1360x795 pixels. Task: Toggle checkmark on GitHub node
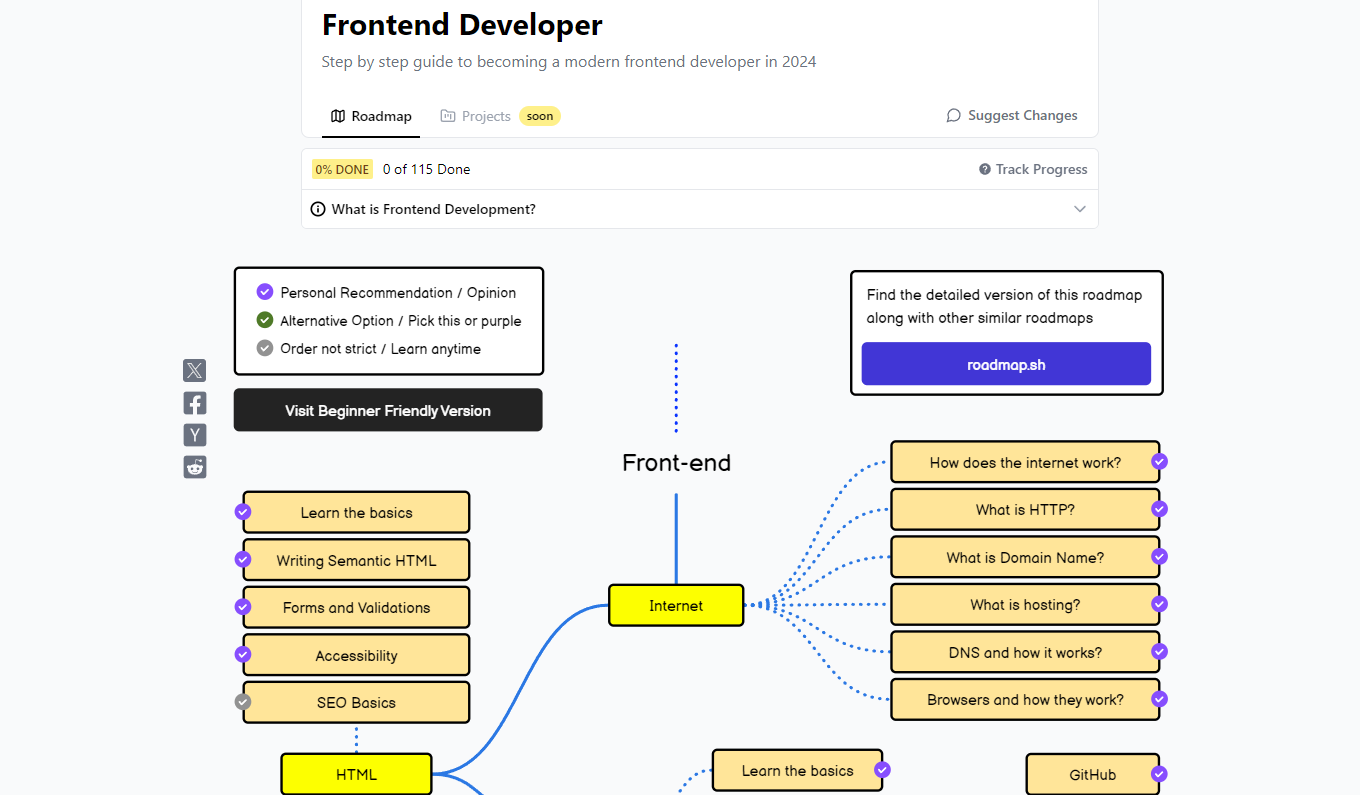pos(1160,774)
